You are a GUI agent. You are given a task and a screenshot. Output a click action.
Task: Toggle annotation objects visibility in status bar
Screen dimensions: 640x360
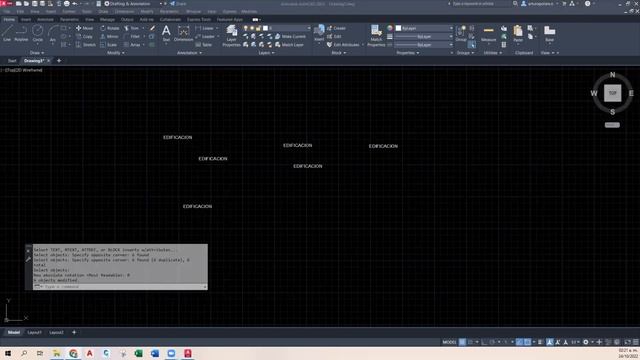coord(550,342)
